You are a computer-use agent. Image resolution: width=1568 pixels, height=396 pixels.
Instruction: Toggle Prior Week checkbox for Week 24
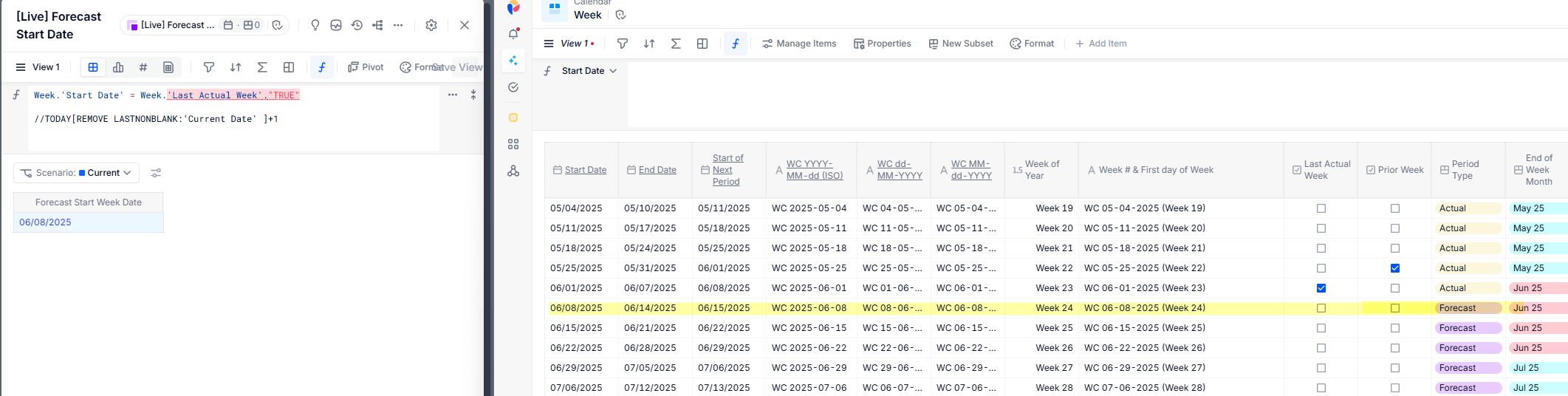[1395, 308]
